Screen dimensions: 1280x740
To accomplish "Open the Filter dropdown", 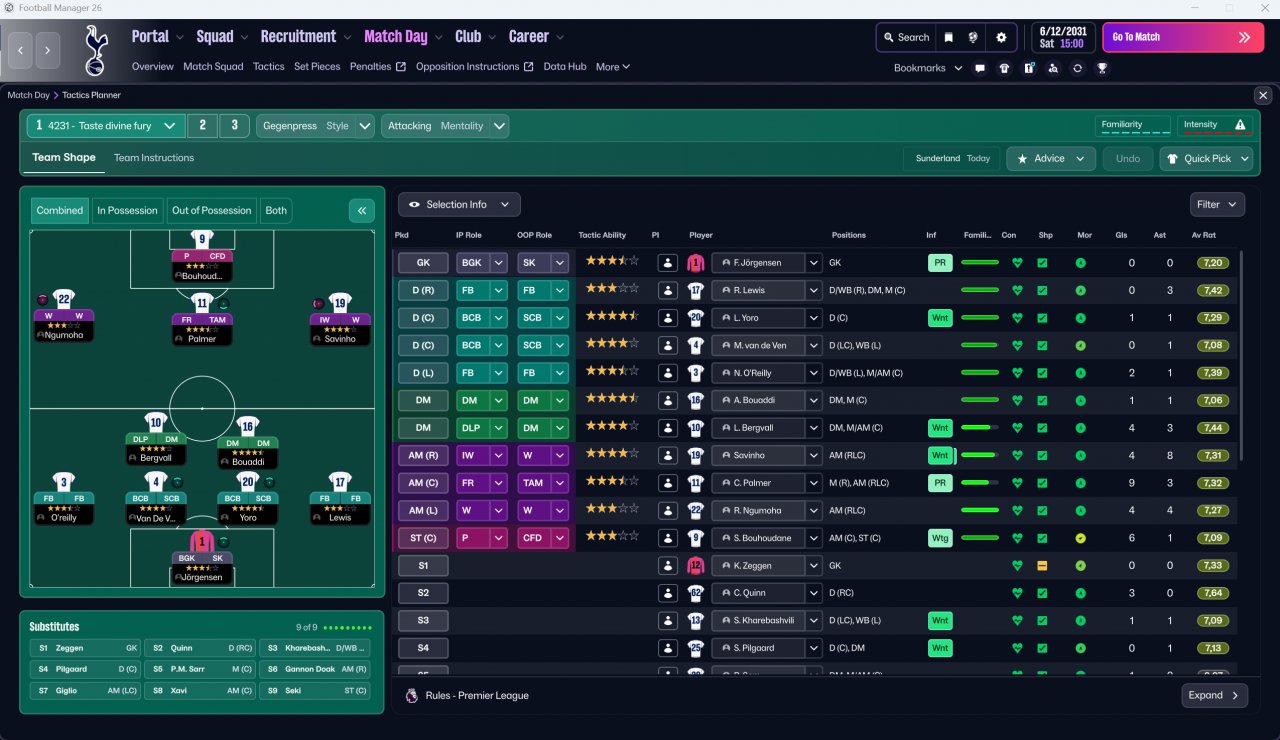I will (x=1217, y=204).
